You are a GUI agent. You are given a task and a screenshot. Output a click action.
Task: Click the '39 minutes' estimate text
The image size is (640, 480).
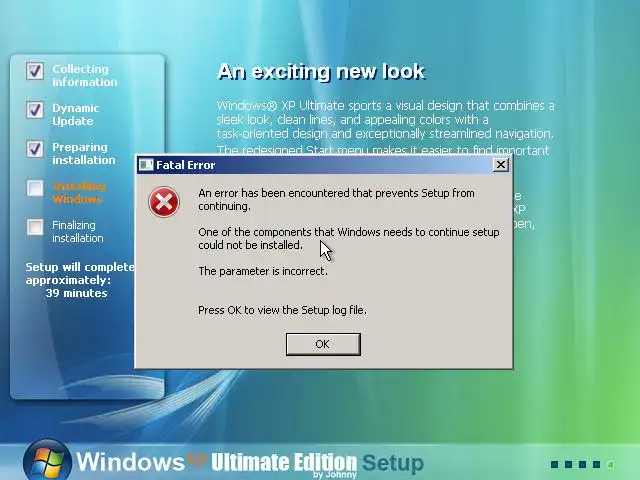point(77,293)
